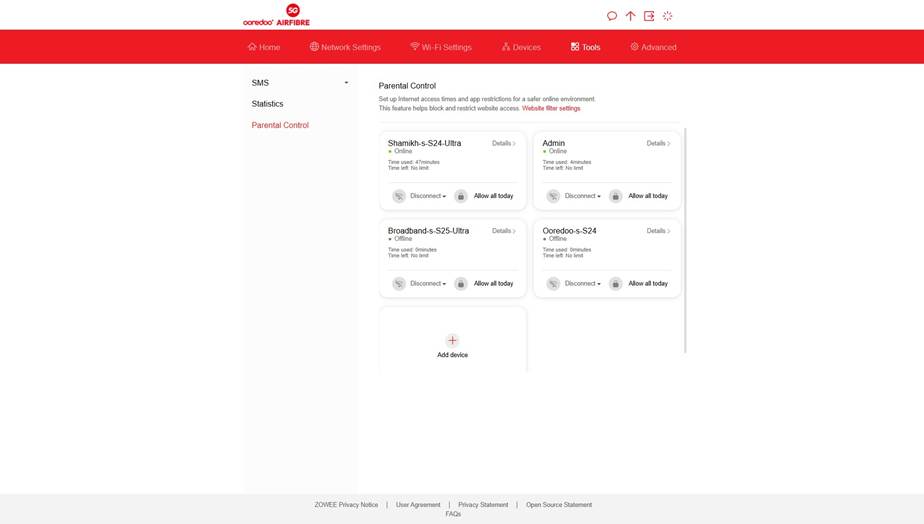Open the Advanced tab
Viewport: 924px width, 524px height.
click(653, 47)
